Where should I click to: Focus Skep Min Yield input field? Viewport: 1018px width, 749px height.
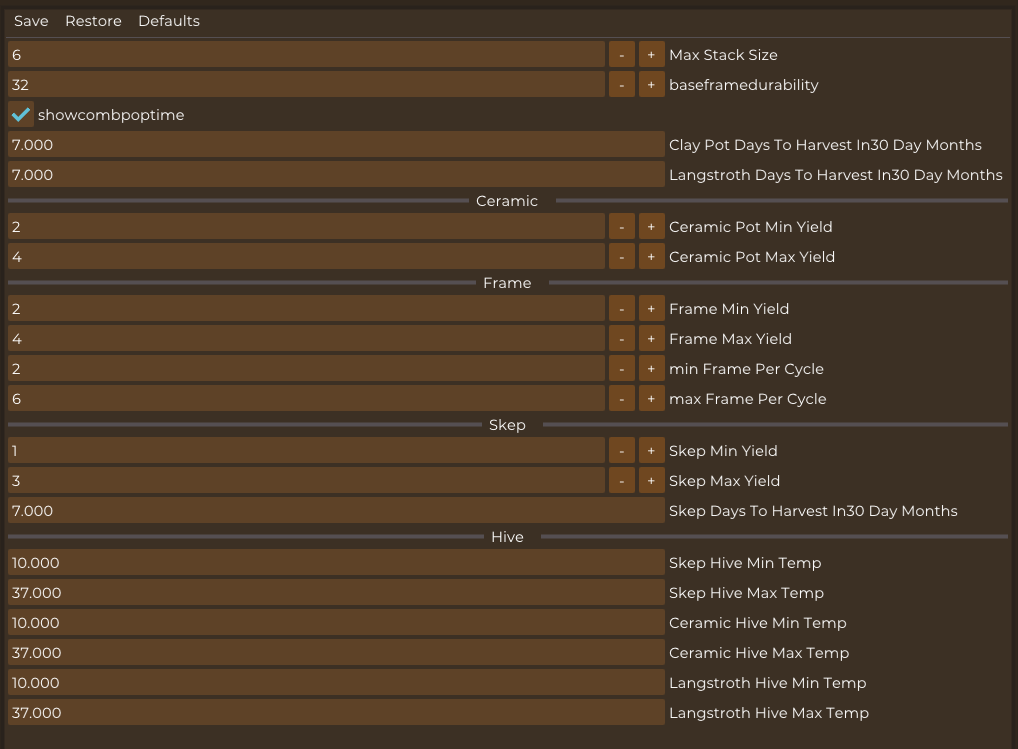click(306, 451)
